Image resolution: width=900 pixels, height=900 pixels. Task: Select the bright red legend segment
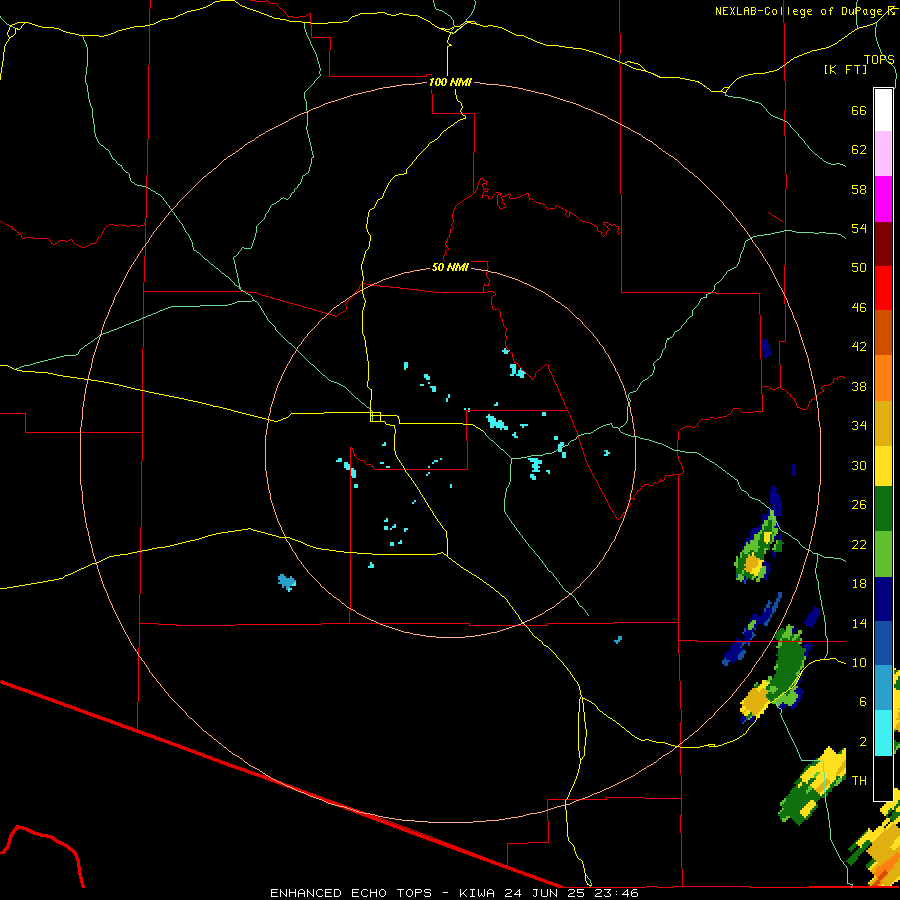tap(883, 288)
